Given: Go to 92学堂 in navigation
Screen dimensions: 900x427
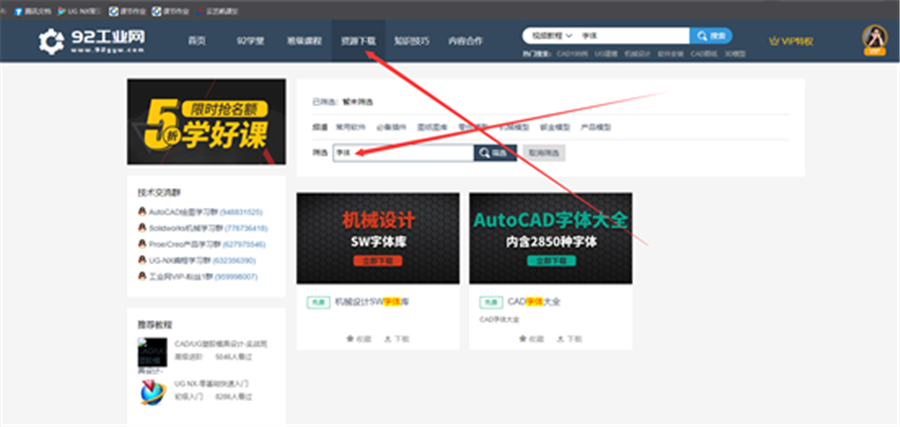Looking at the screenshot, I should pyautogui.click(x=250, y=41).
